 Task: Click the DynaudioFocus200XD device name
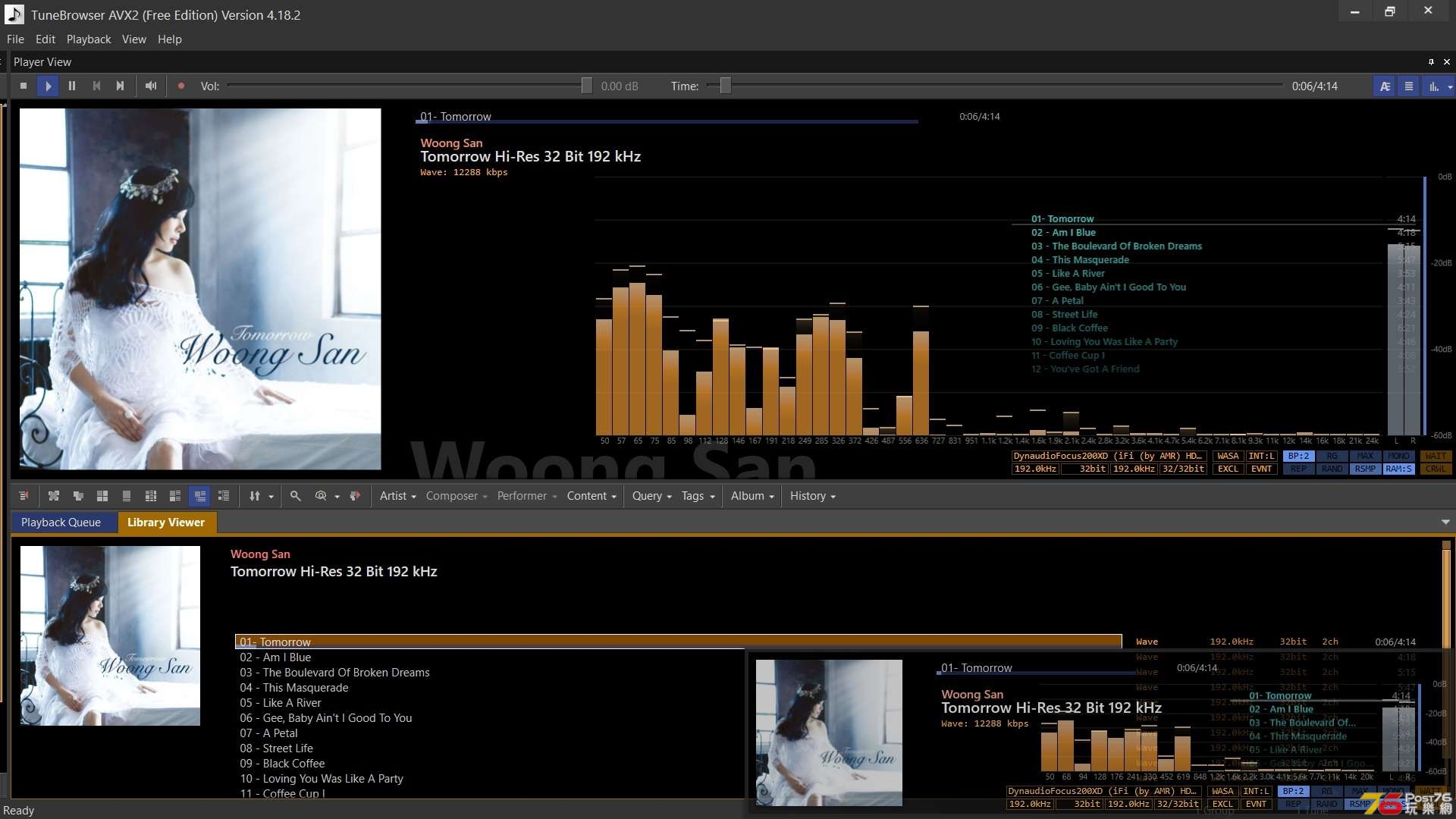[1108, 457]
